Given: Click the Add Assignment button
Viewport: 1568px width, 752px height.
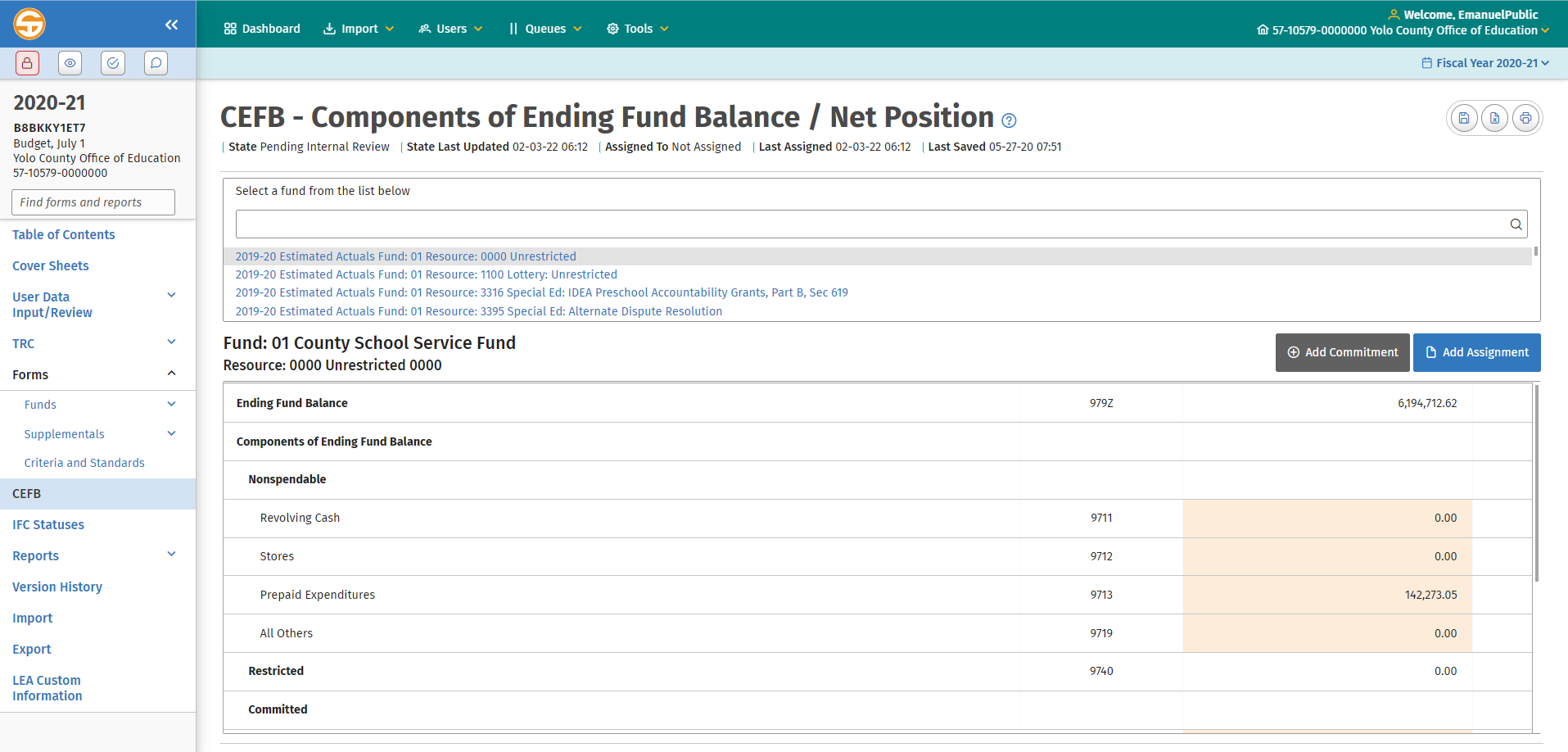Looking at the screenshot, I should (1476, 352).
